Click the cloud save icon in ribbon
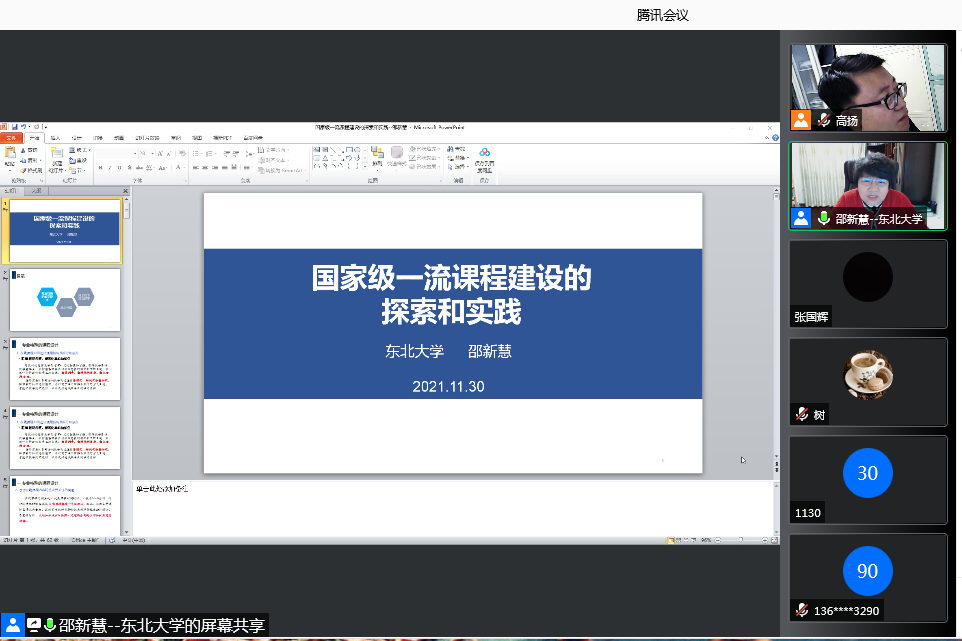This screenshot has height=641, width=962. click(x=484, y=153)
